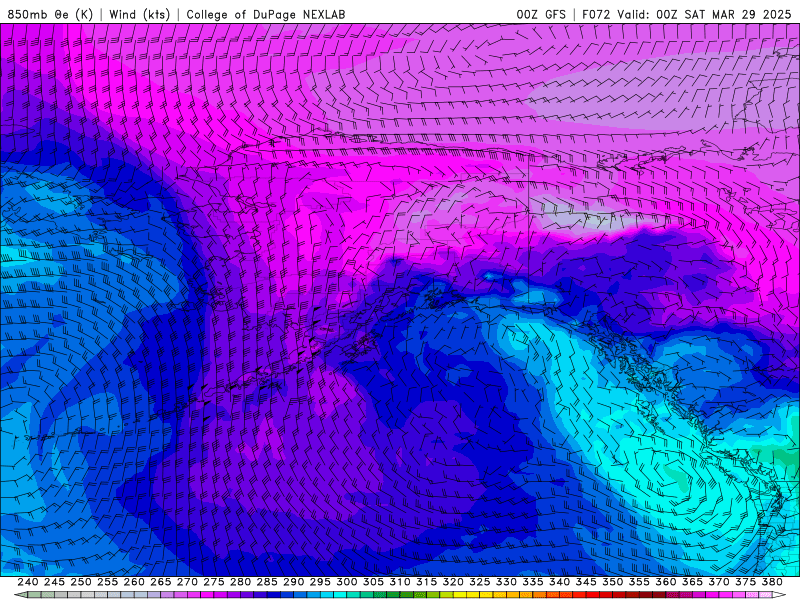The image size is (800, 600).
Task: Click the 340 value on the color scale
Action: click(559, 582)
